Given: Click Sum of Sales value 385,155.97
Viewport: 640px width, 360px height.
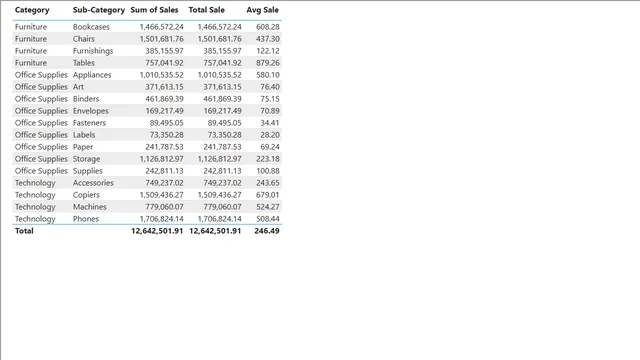Looking at the screenshot, I should (164, 51).
